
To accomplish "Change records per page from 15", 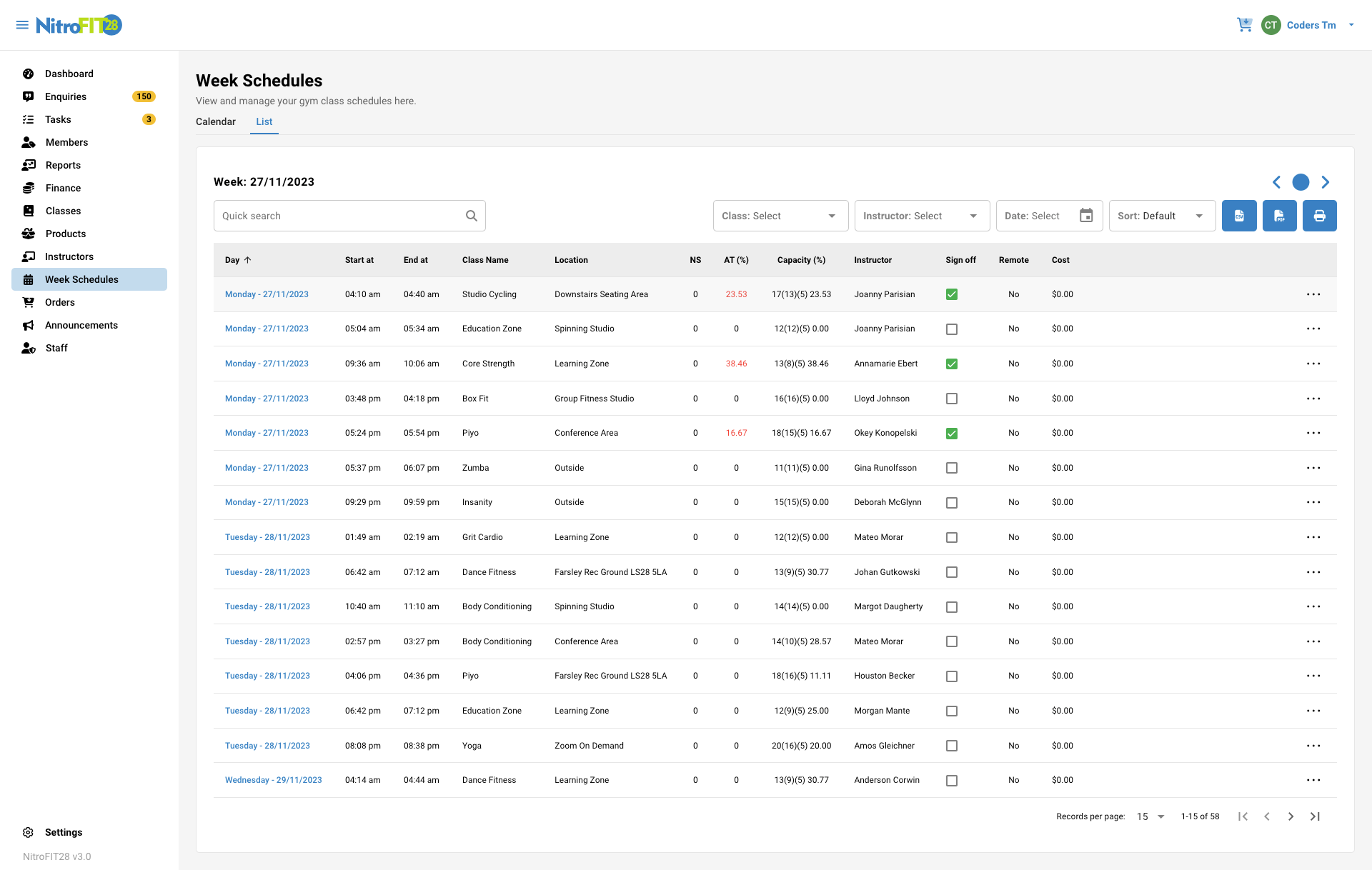I will click(x=1149, y=816).
